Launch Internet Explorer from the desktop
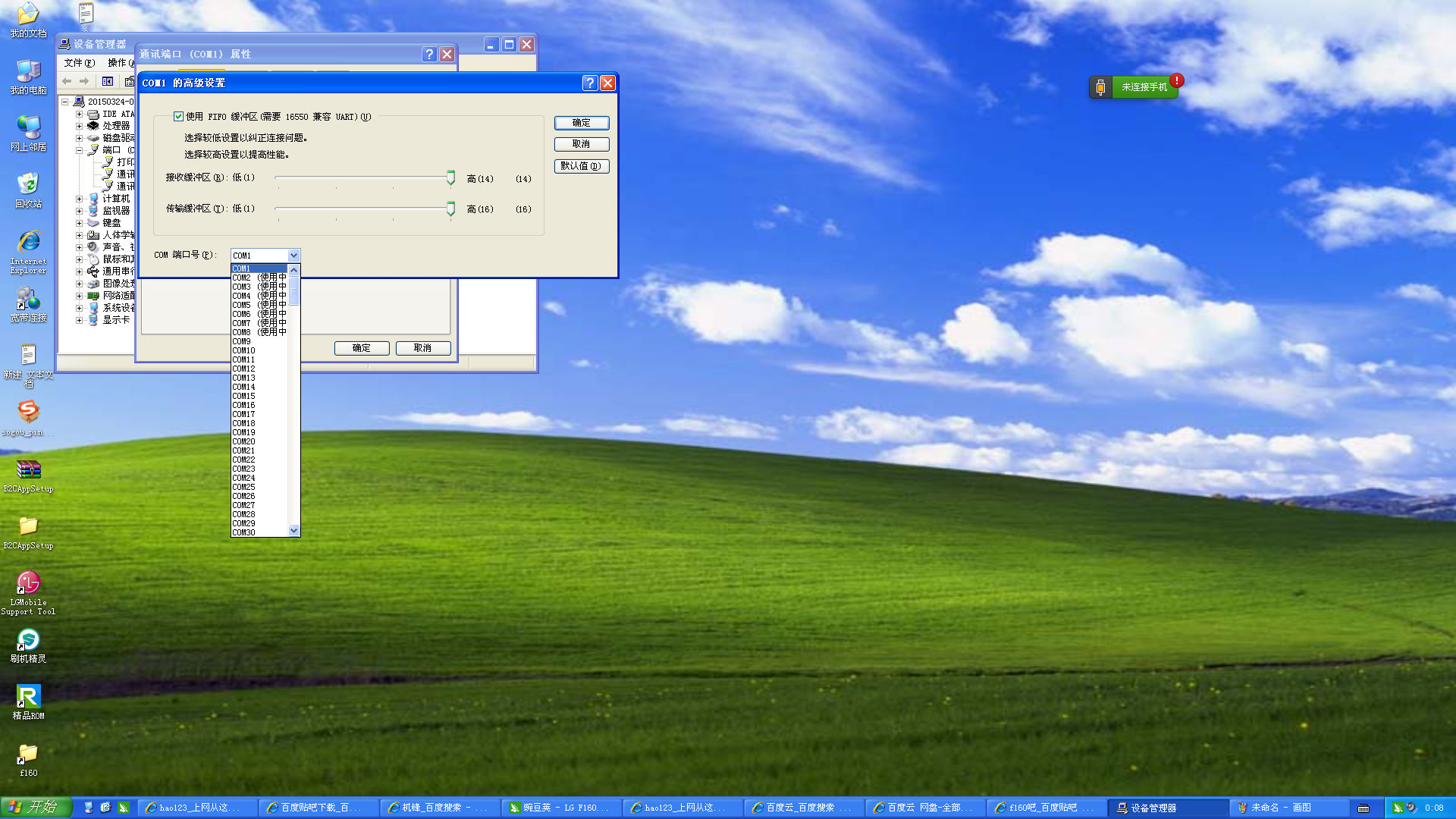Screen dimensions: 1456x819 click(28, 252)
